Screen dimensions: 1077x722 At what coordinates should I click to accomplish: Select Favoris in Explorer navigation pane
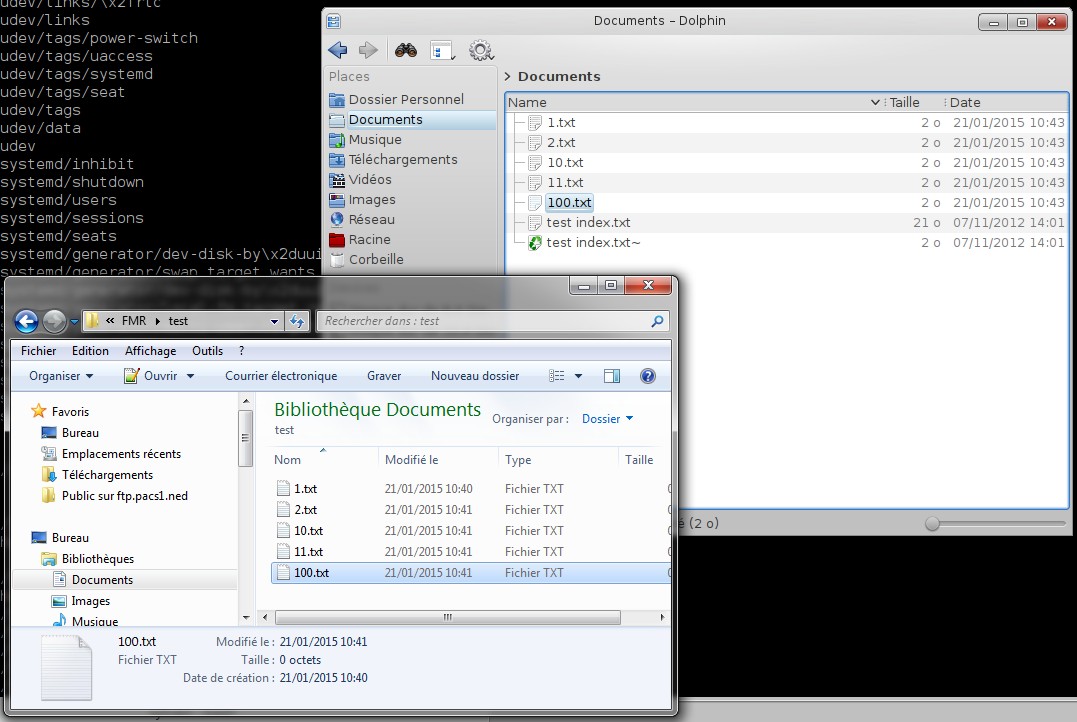click(x=60, y=411)
